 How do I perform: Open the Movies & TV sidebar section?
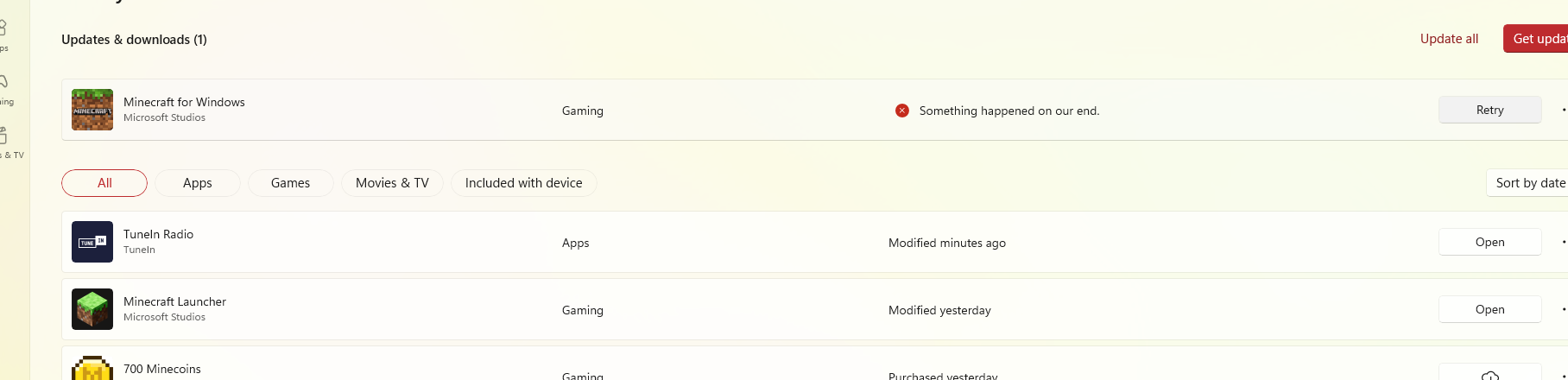[3, 140]
